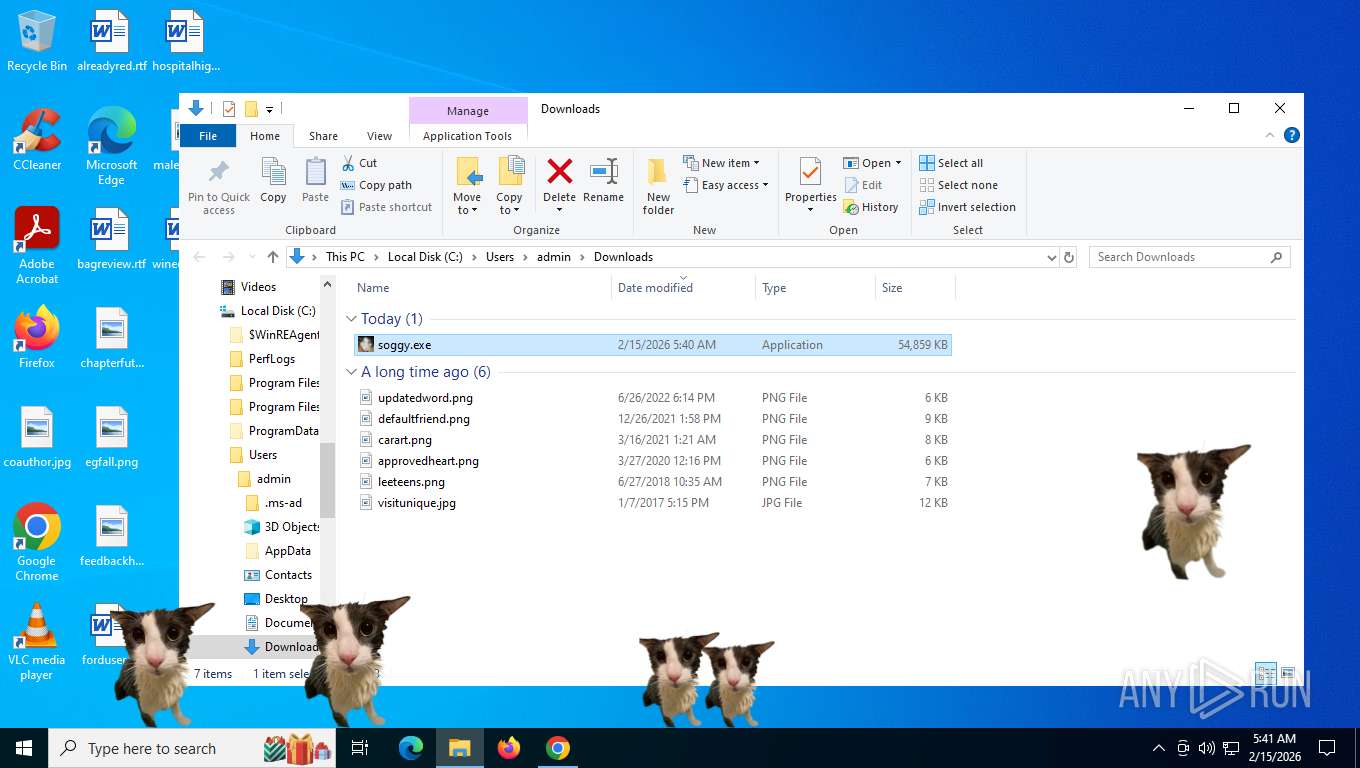The image size is (1360, 768).
Task: Click Copy path in ribbon
Action: point(376,185)
